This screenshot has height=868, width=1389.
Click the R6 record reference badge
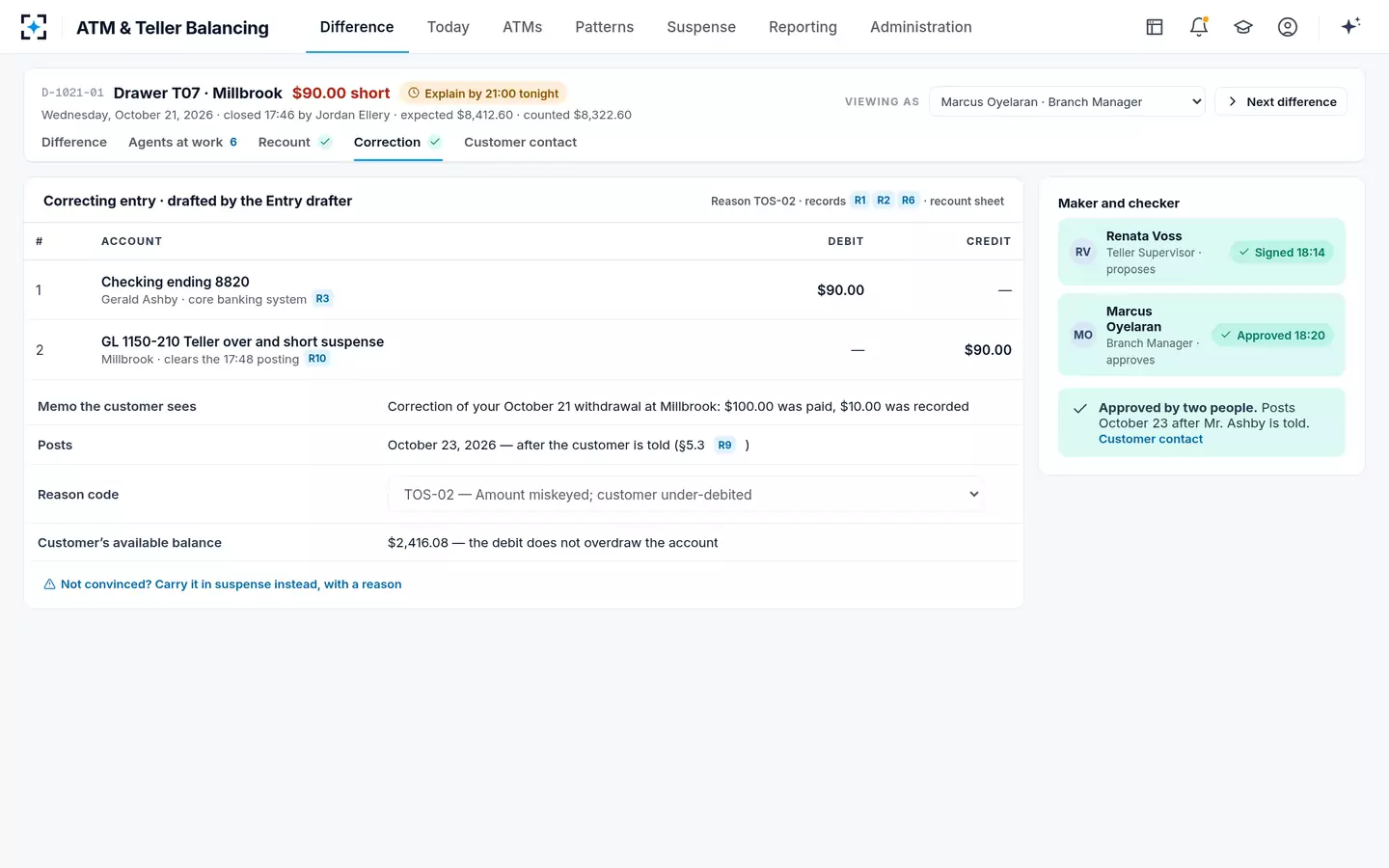tap(909, 201)
